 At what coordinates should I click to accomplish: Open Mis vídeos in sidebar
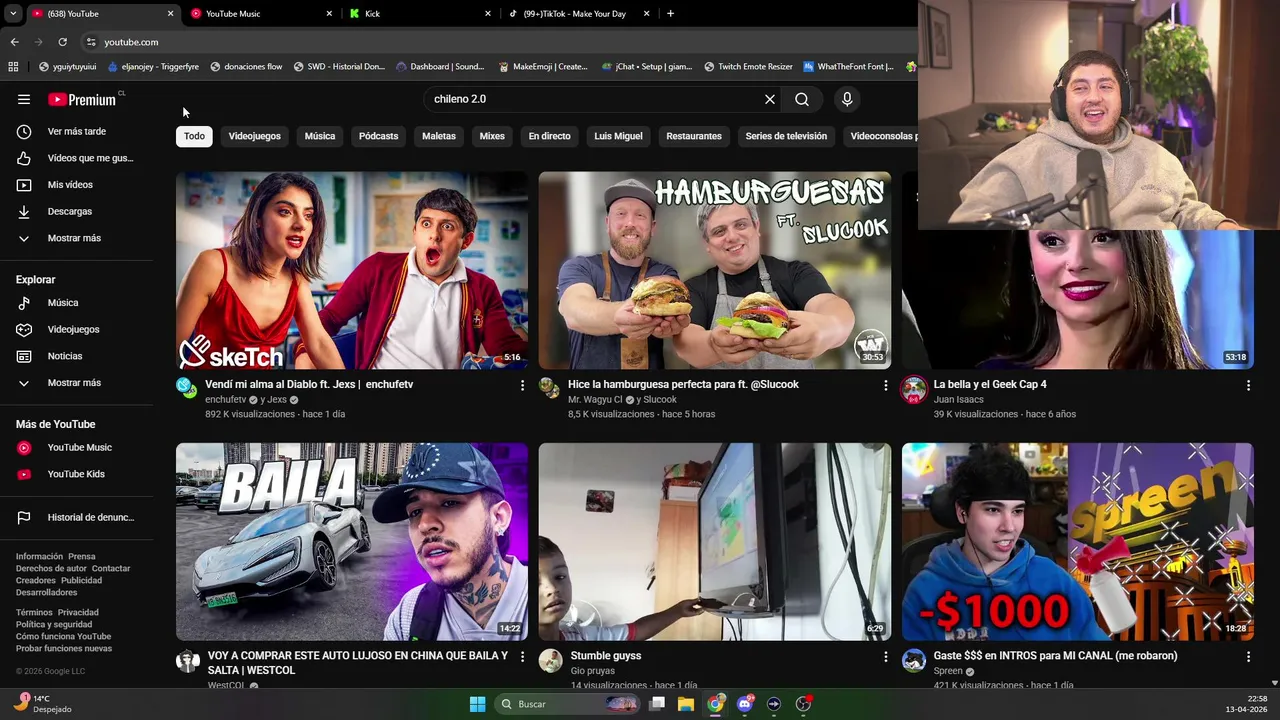pyautogui.click(x=76, y=185)
